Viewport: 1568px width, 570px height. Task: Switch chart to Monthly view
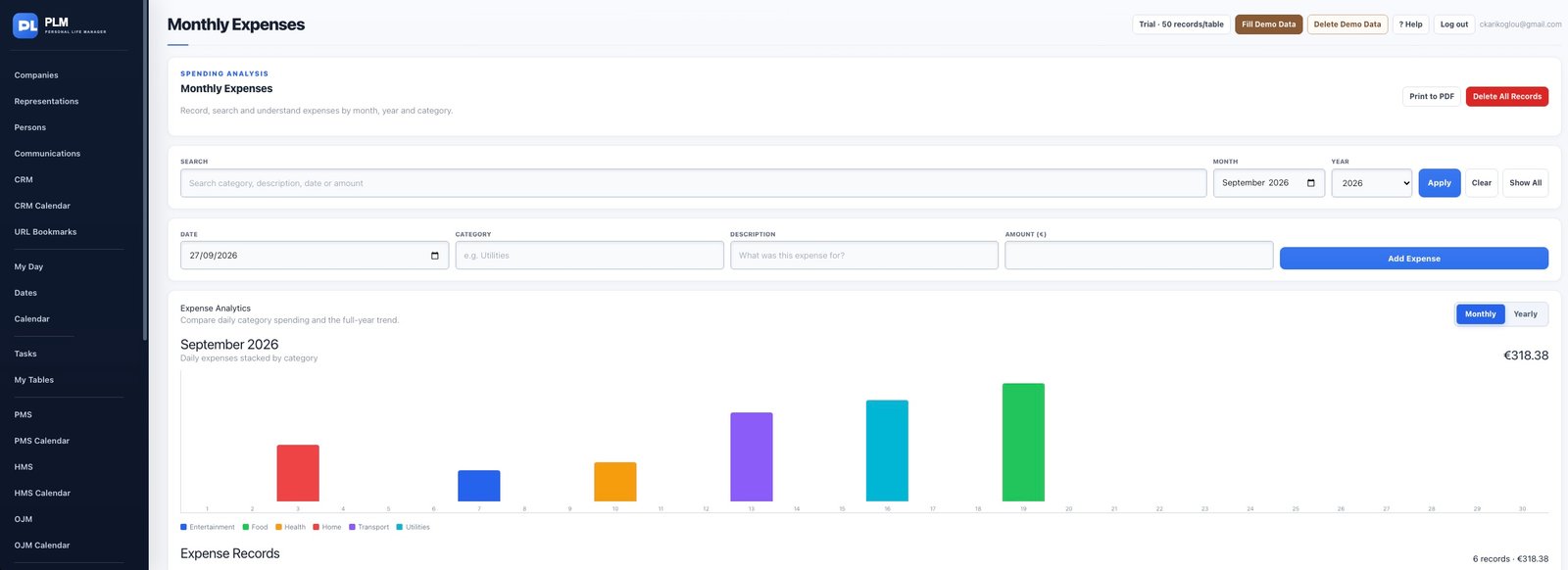click(1480, 314)
